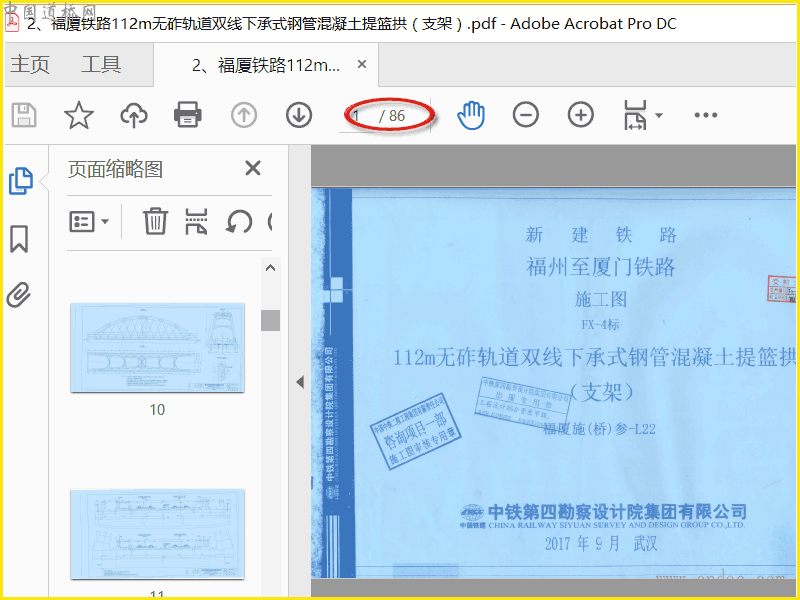This screenshot has height=600, width=800.
Task: Open the thumbnail options menu
Action: coord(89,222)
